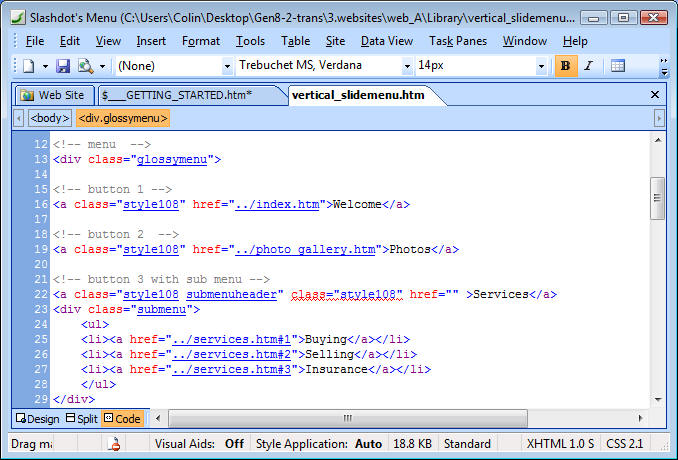The image size is (678, 460).
Task: Switch to Code view
Action: [123, 419]
